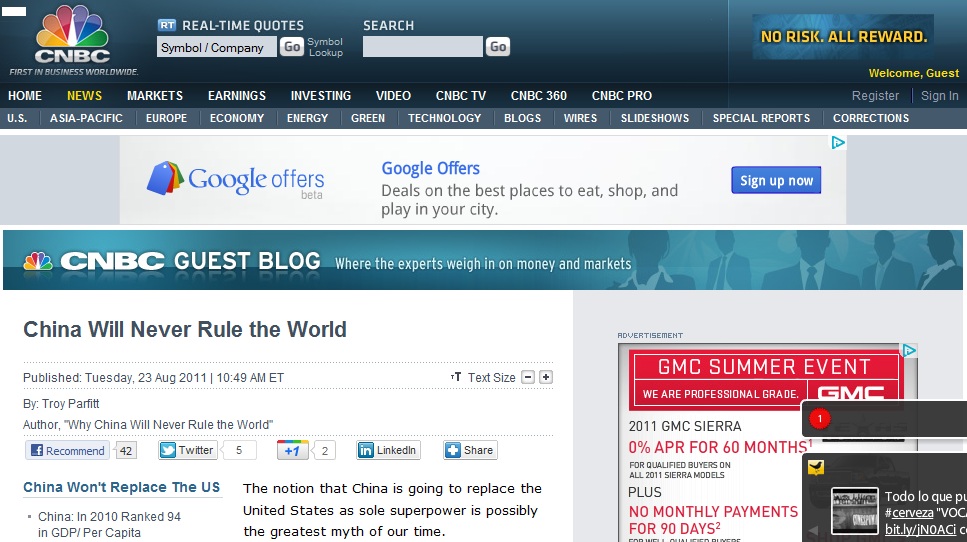The height and width of the screenshot is (542, 967).
Task: Click the CNBC peacock logo
Action: click(73, 35)
